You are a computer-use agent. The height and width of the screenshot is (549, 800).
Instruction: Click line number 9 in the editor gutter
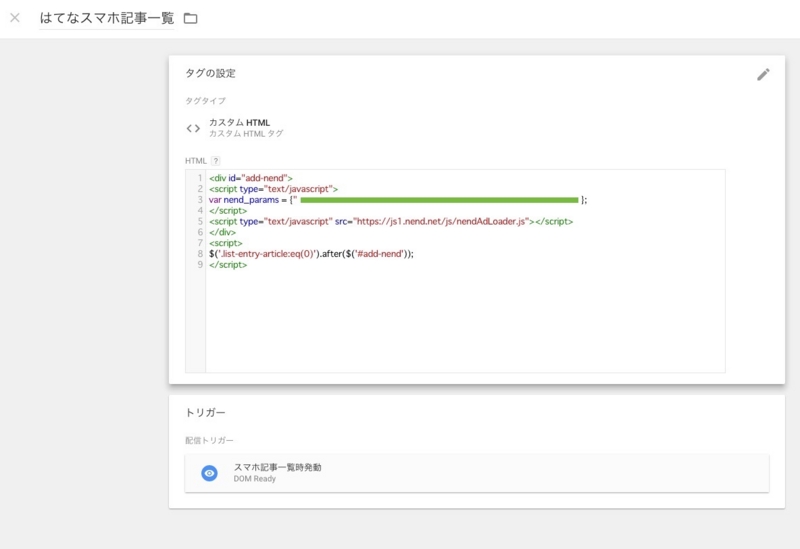[200, 265]
